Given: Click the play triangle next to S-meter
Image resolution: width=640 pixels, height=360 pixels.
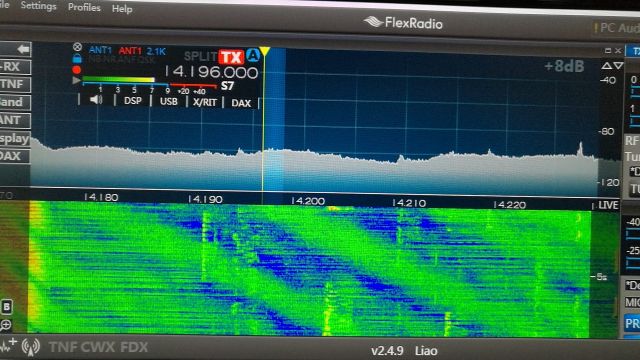Looking at the screenshot, I should pos(76,80).
